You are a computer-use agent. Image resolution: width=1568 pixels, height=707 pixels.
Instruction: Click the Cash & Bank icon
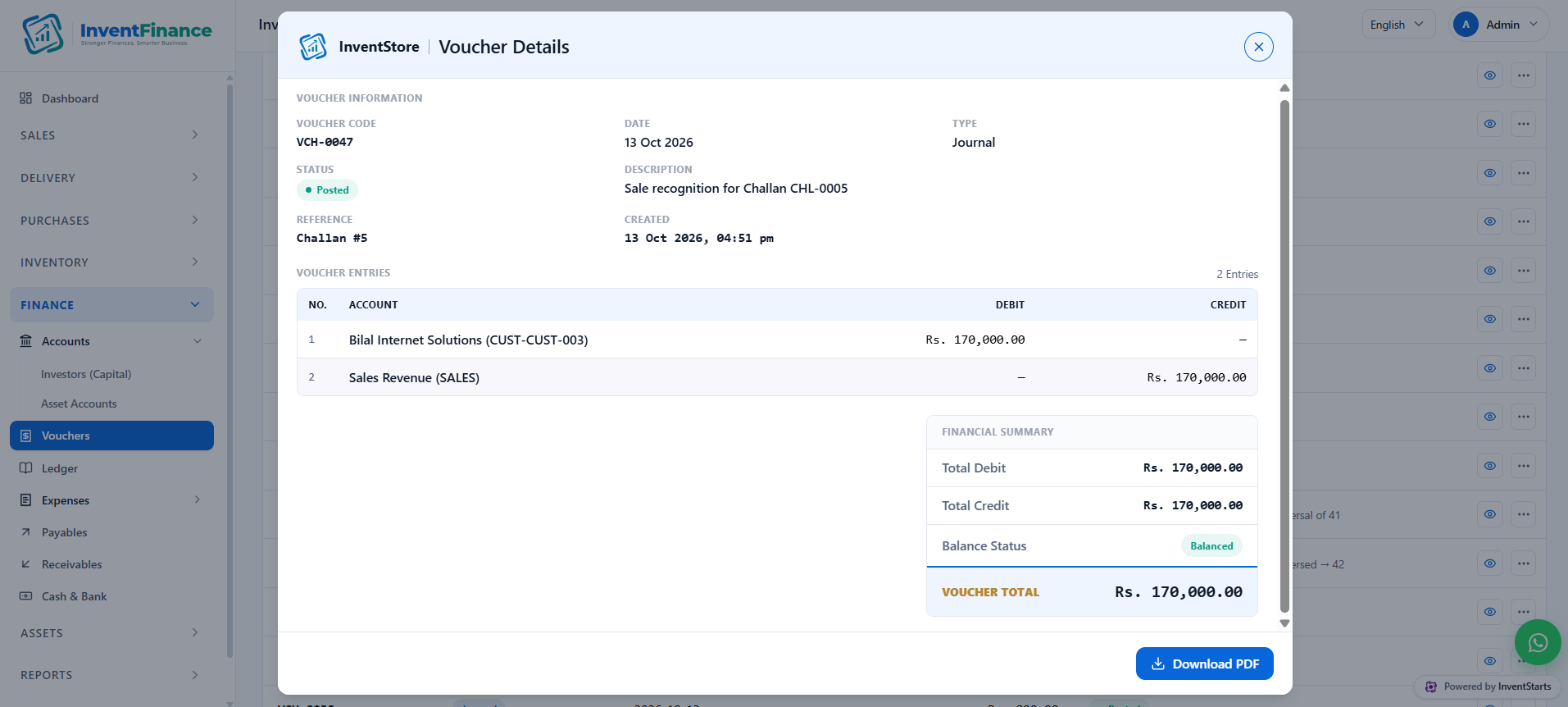coord(26,596)
